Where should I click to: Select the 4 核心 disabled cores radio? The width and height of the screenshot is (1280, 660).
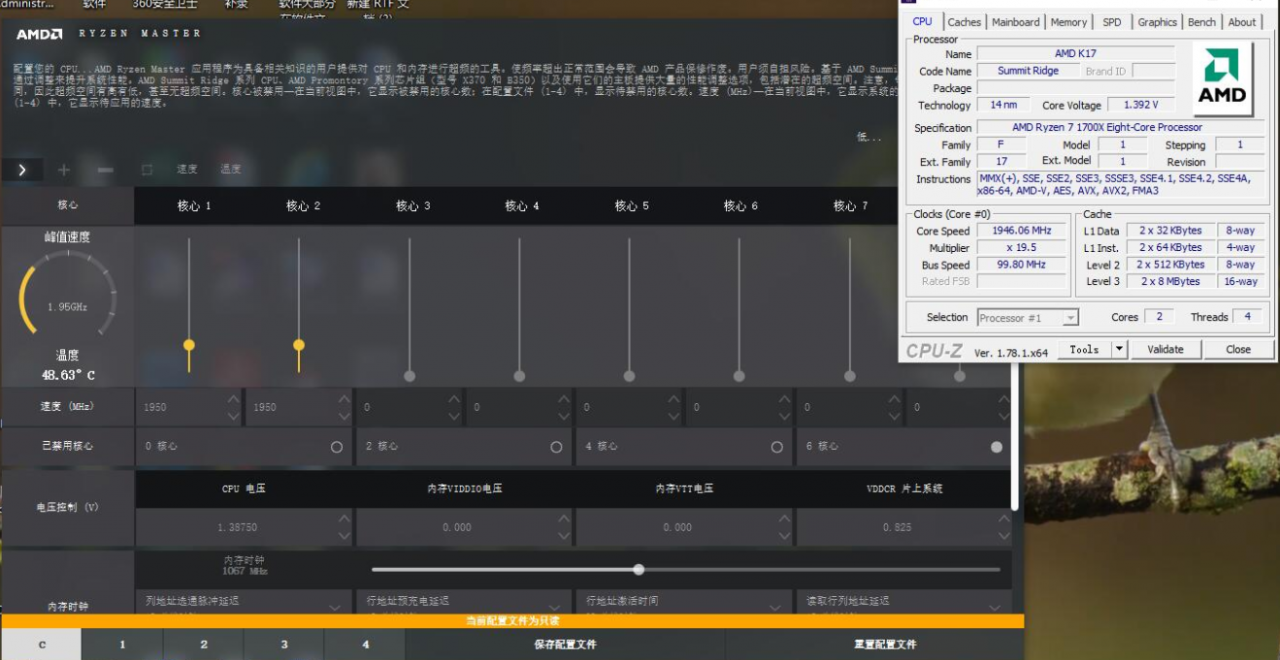point(777,447)
